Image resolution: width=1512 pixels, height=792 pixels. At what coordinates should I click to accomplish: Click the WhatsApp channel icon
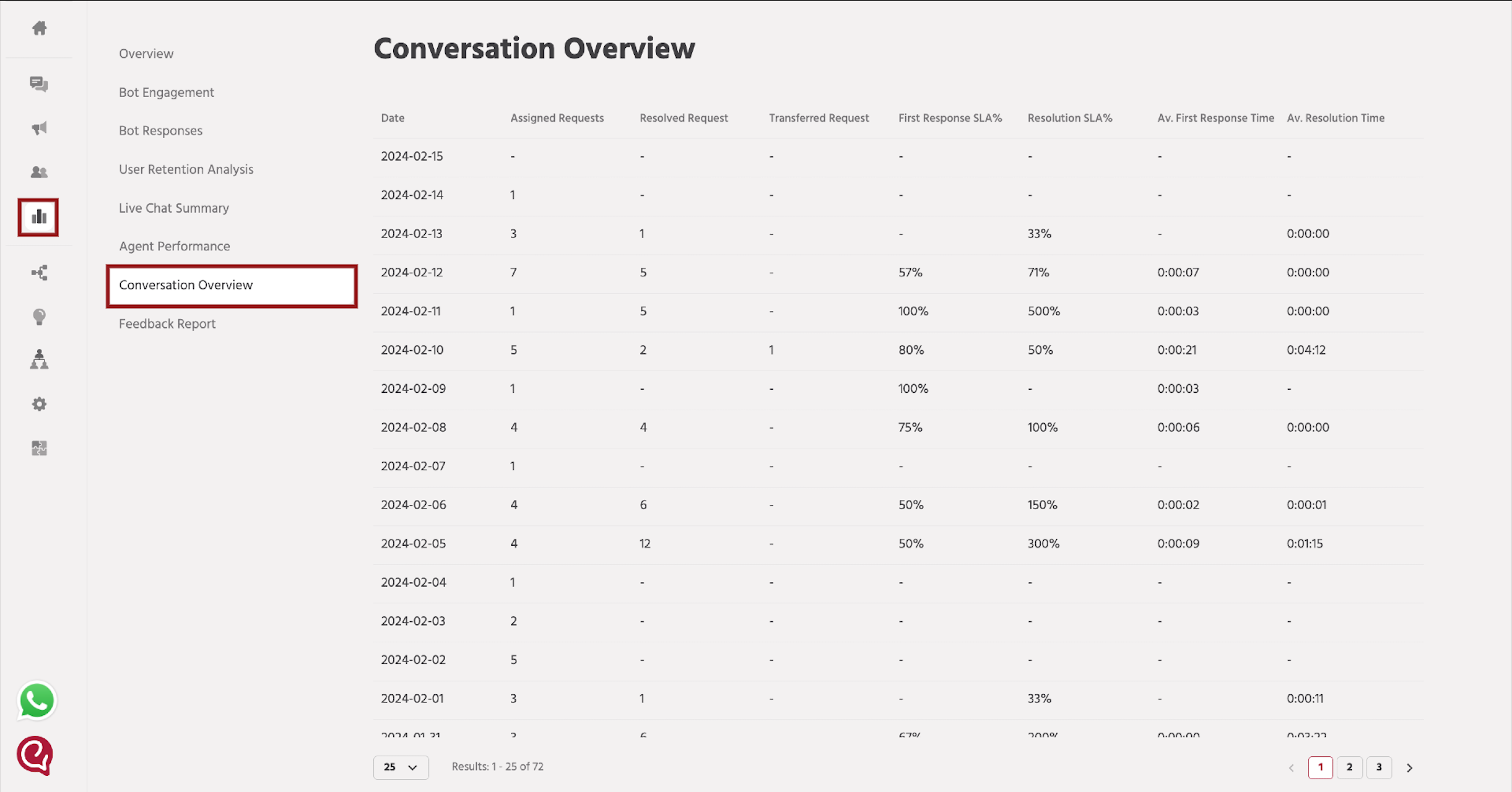click(x=37, y=701)
